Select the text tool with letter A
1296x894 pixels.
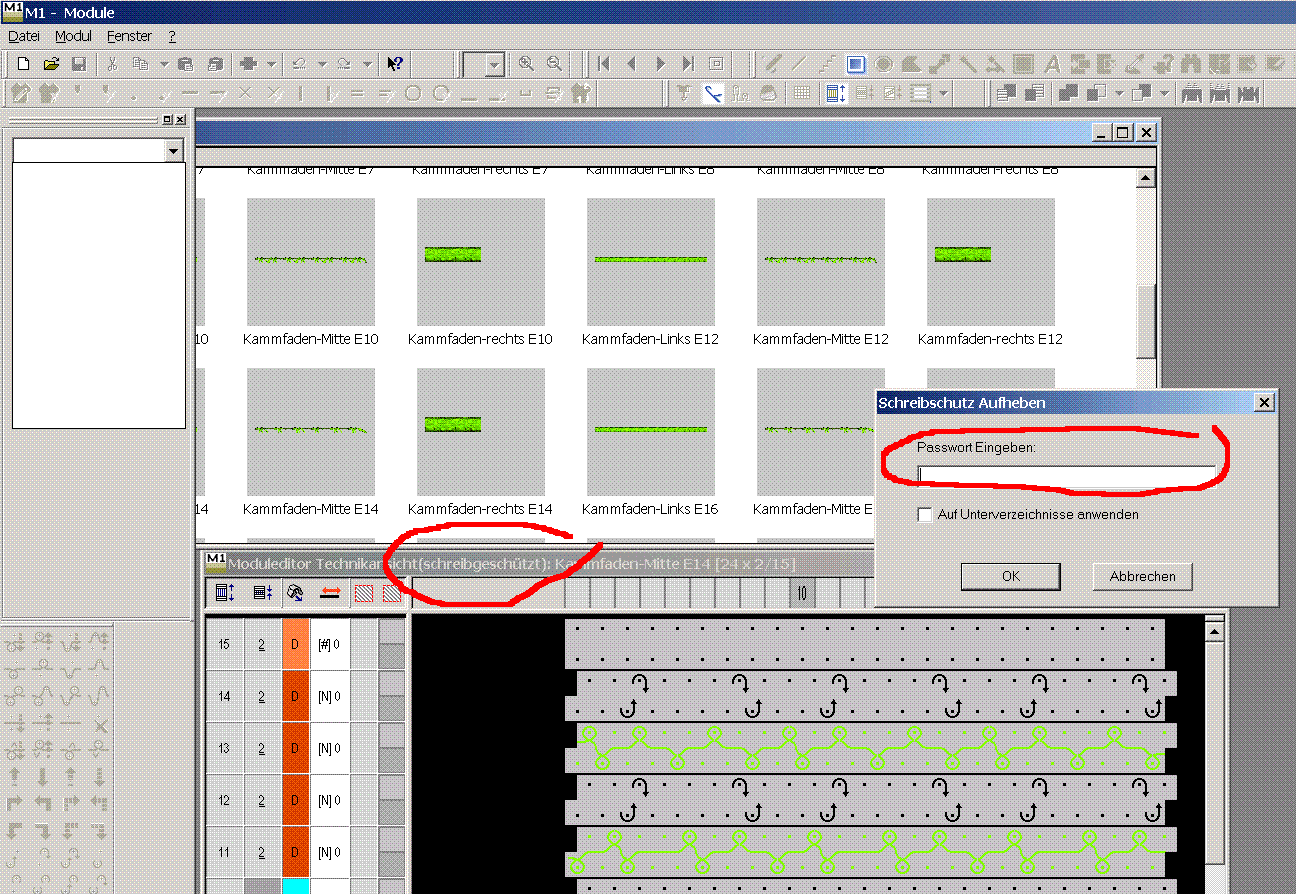click(1052, 64)
